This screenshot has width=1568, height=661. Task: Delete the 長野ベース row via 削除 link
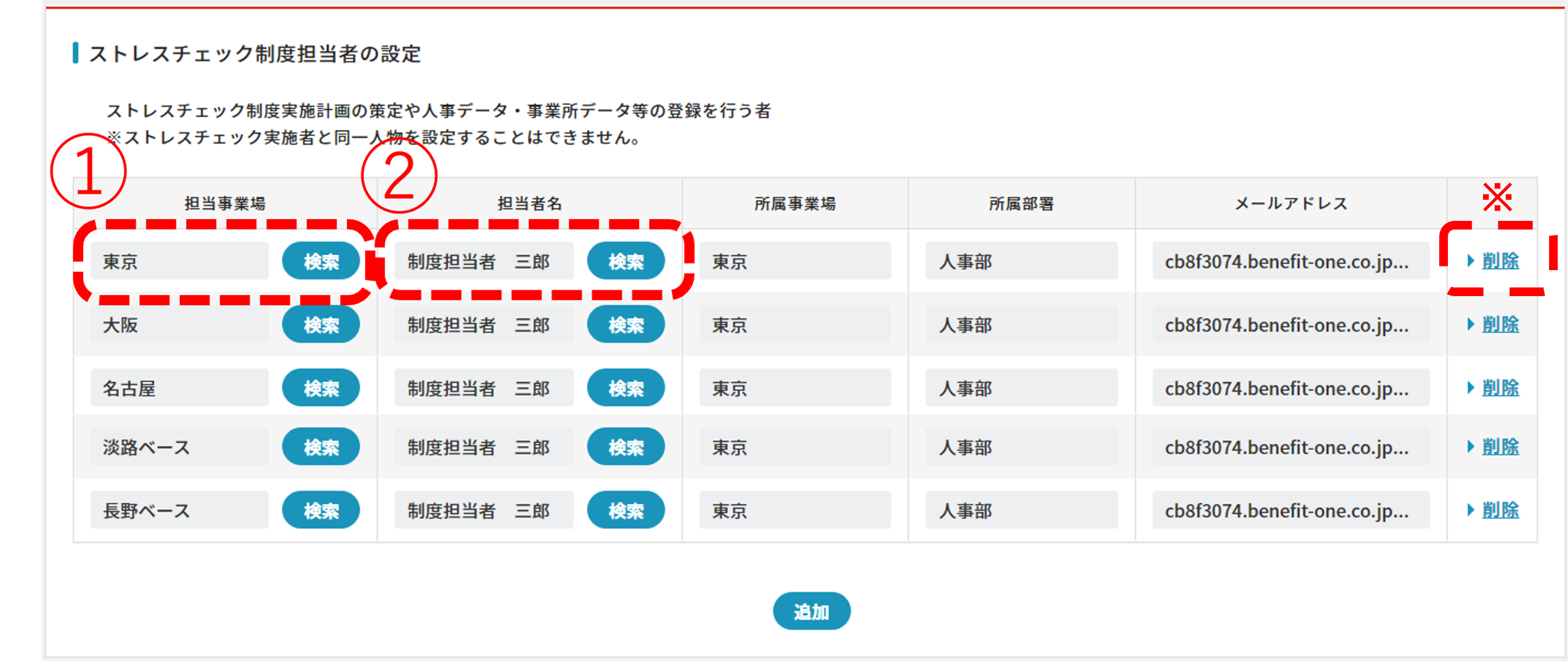1500,511
